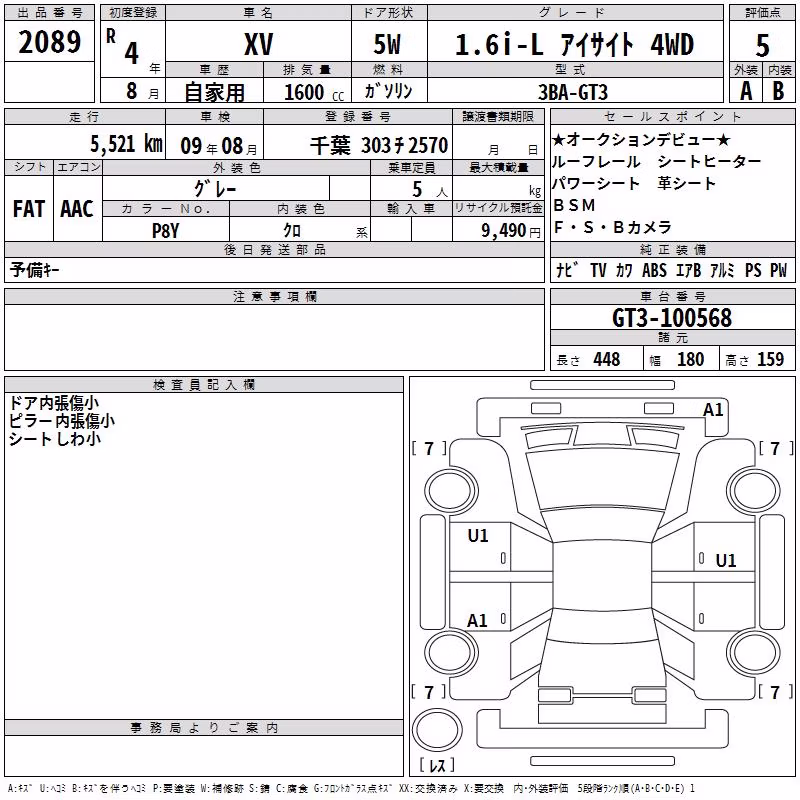Click displacement 1600 cc
Viewport: 800px width, 800px height.
(314, 92)
